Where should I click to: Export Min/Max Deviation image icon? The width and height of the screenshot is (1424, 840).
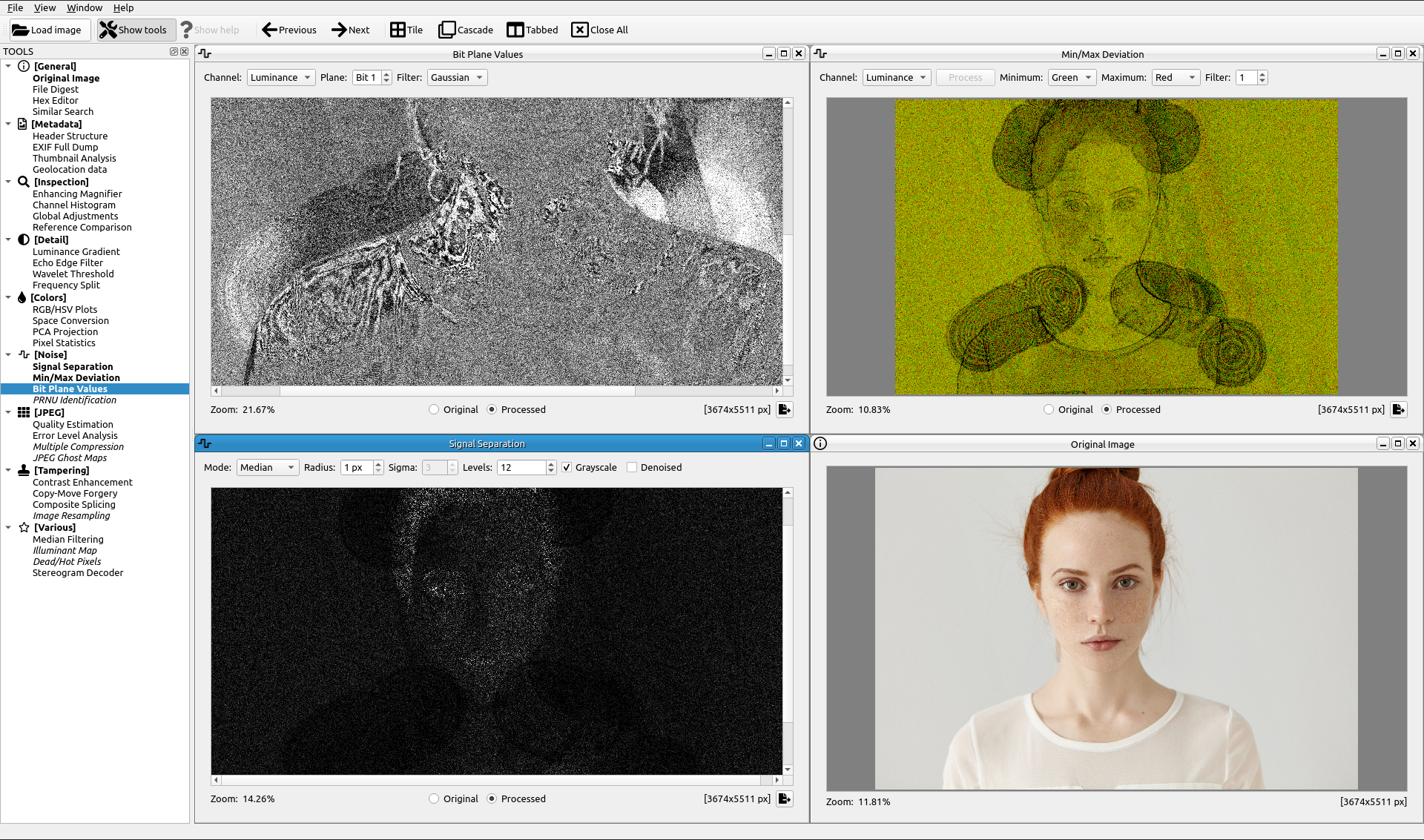tap(1399, 409)
